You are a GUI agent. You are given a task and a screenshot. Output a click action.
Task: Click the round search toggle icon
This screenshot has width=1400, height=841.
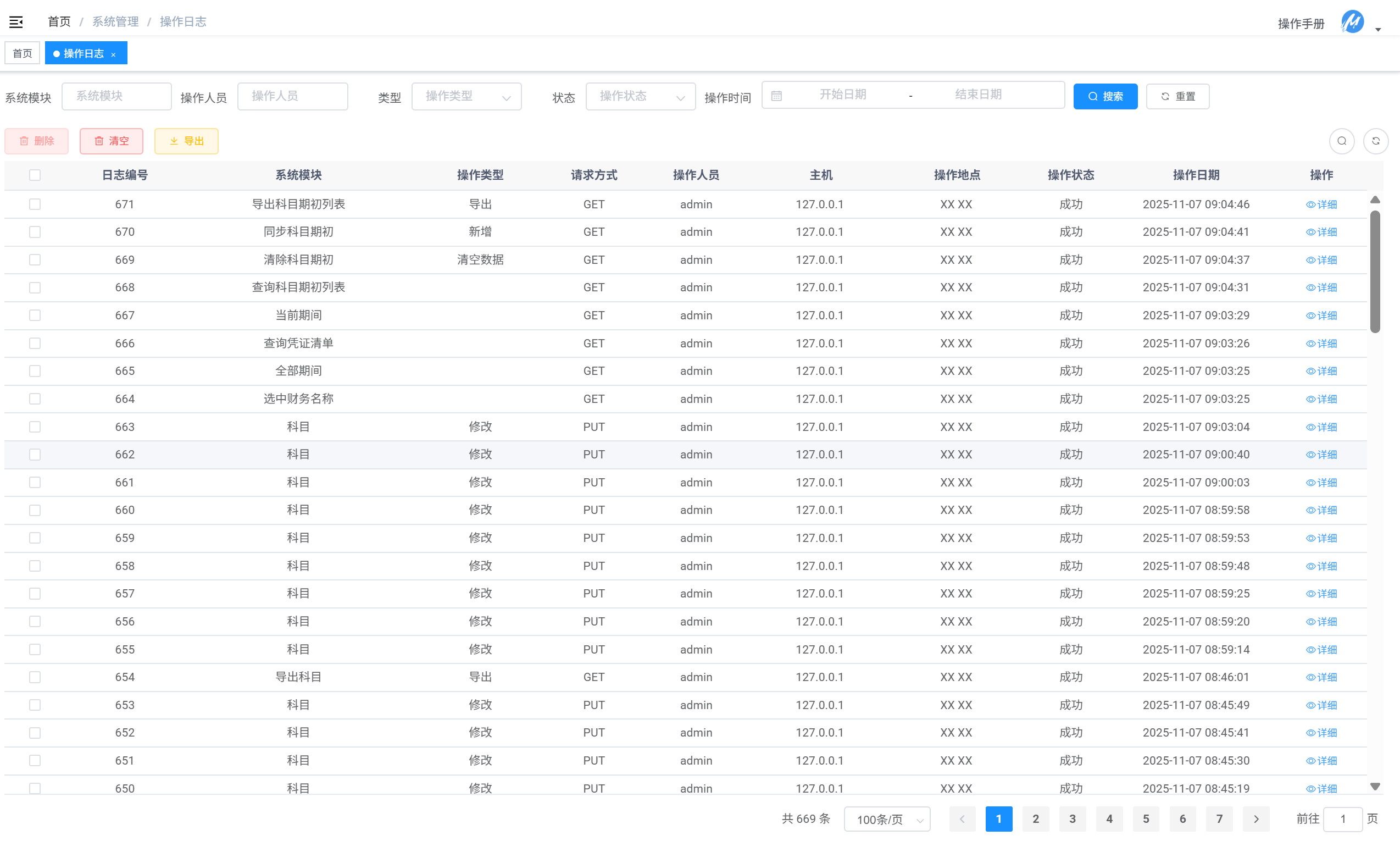coord(1342,141)
